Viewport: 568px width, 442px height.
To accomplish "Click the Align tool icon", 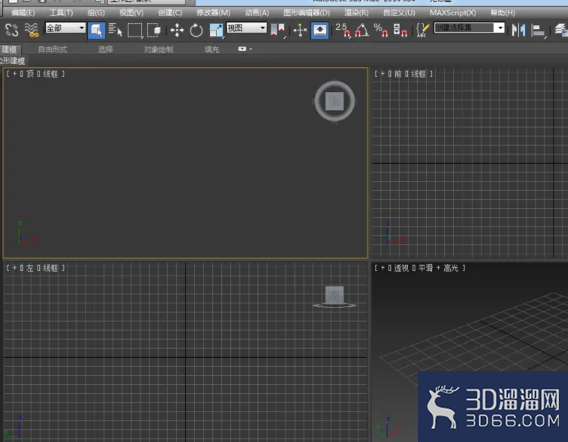I will 538,30.
